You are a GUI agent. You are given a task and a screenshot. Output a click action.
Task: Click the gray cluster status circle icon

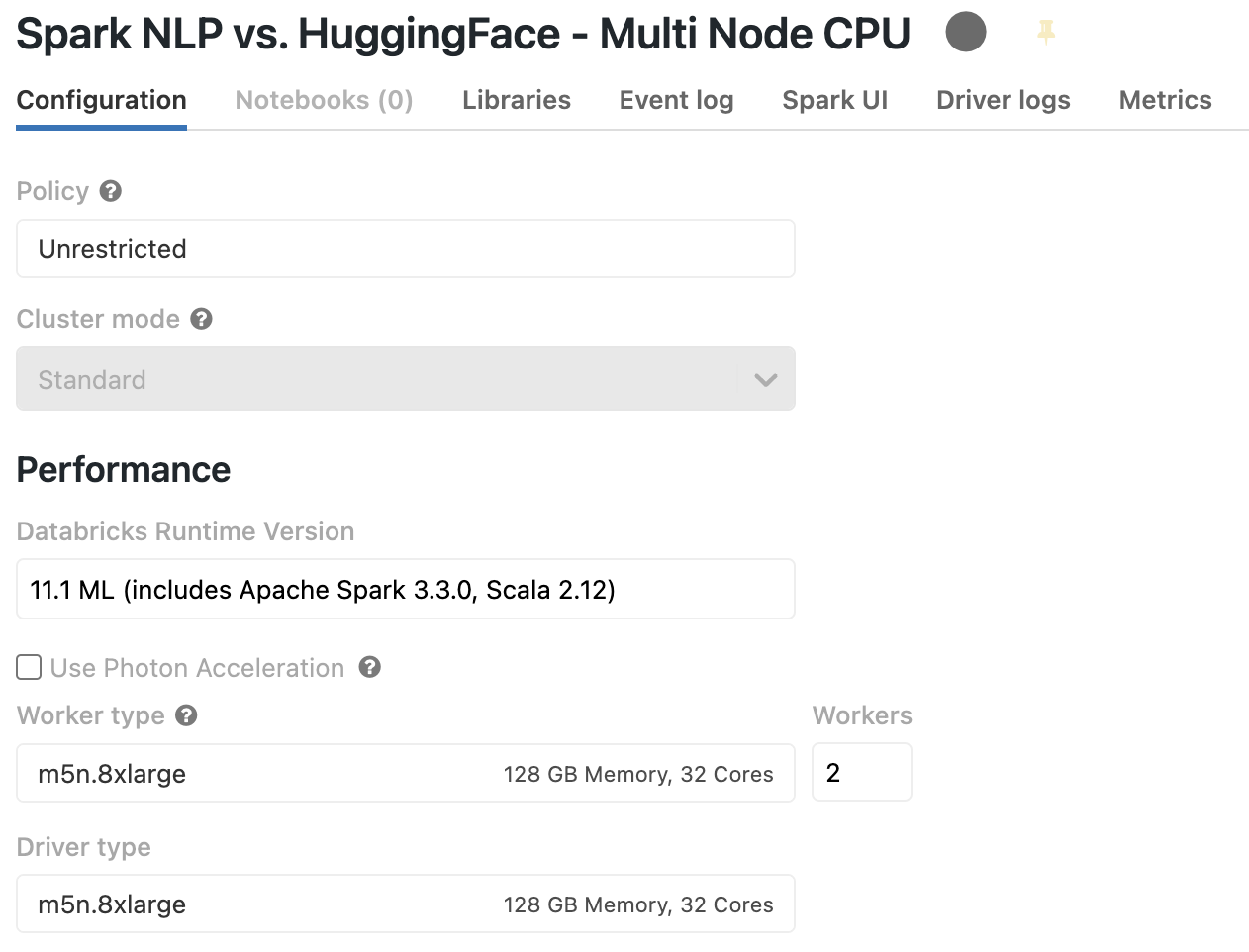tap(965, 32)
